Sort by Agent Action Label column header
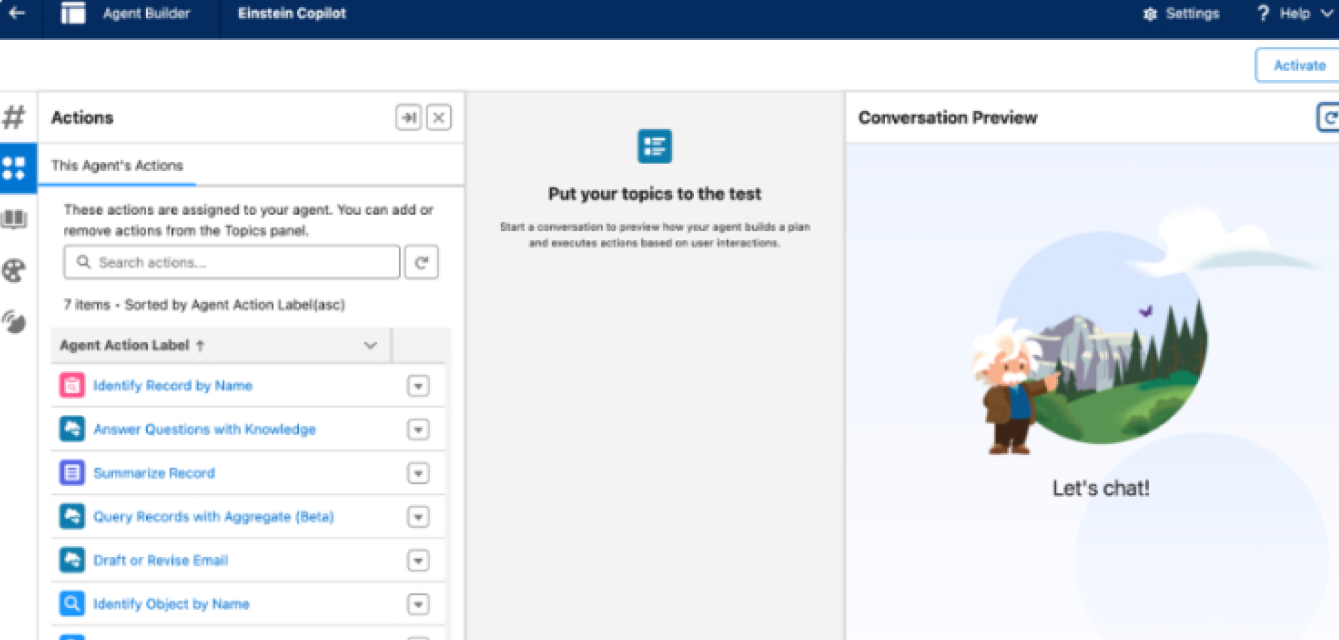 tap(132, 345)
